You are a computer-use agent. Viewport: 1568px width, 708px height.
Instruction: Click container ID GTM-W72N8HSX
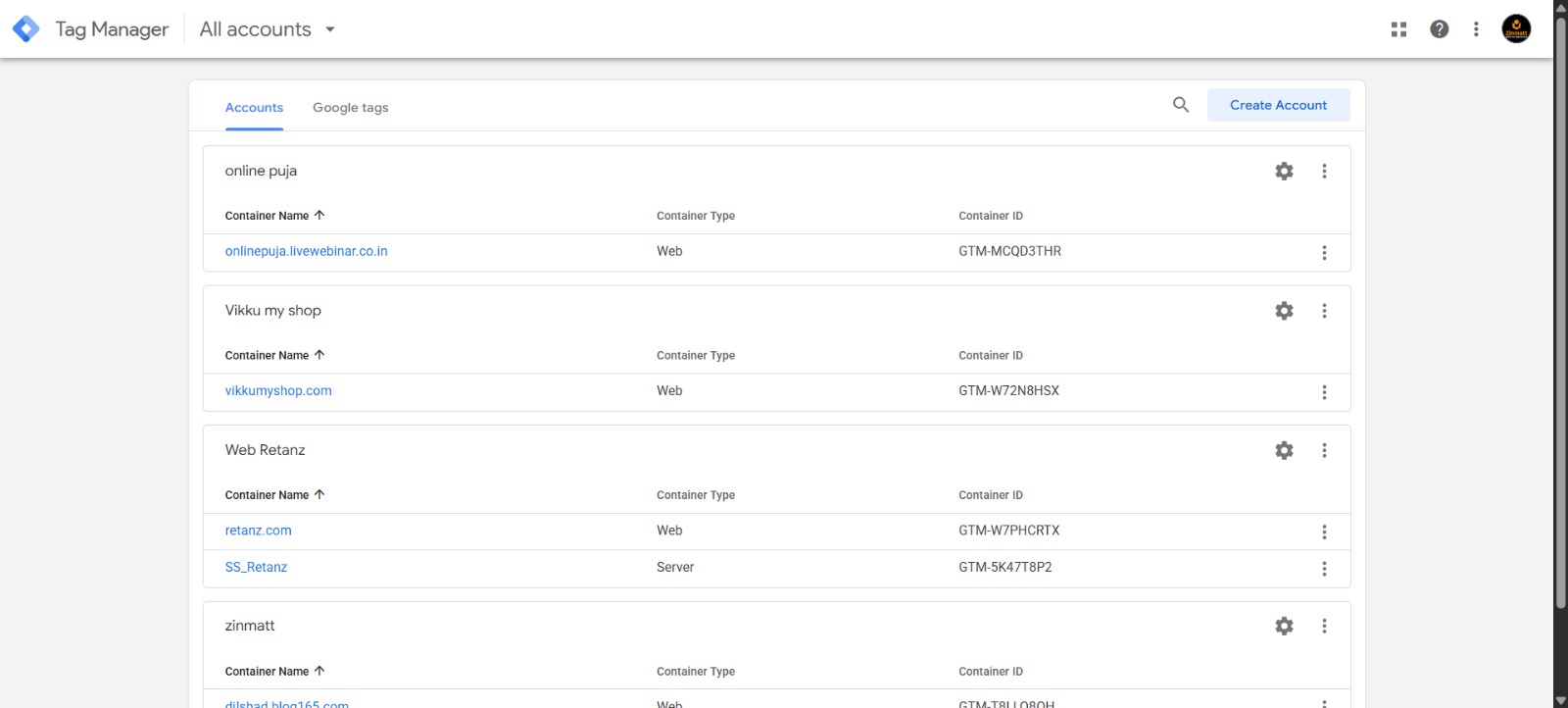pyautogui.click(x=1008, y=390)
